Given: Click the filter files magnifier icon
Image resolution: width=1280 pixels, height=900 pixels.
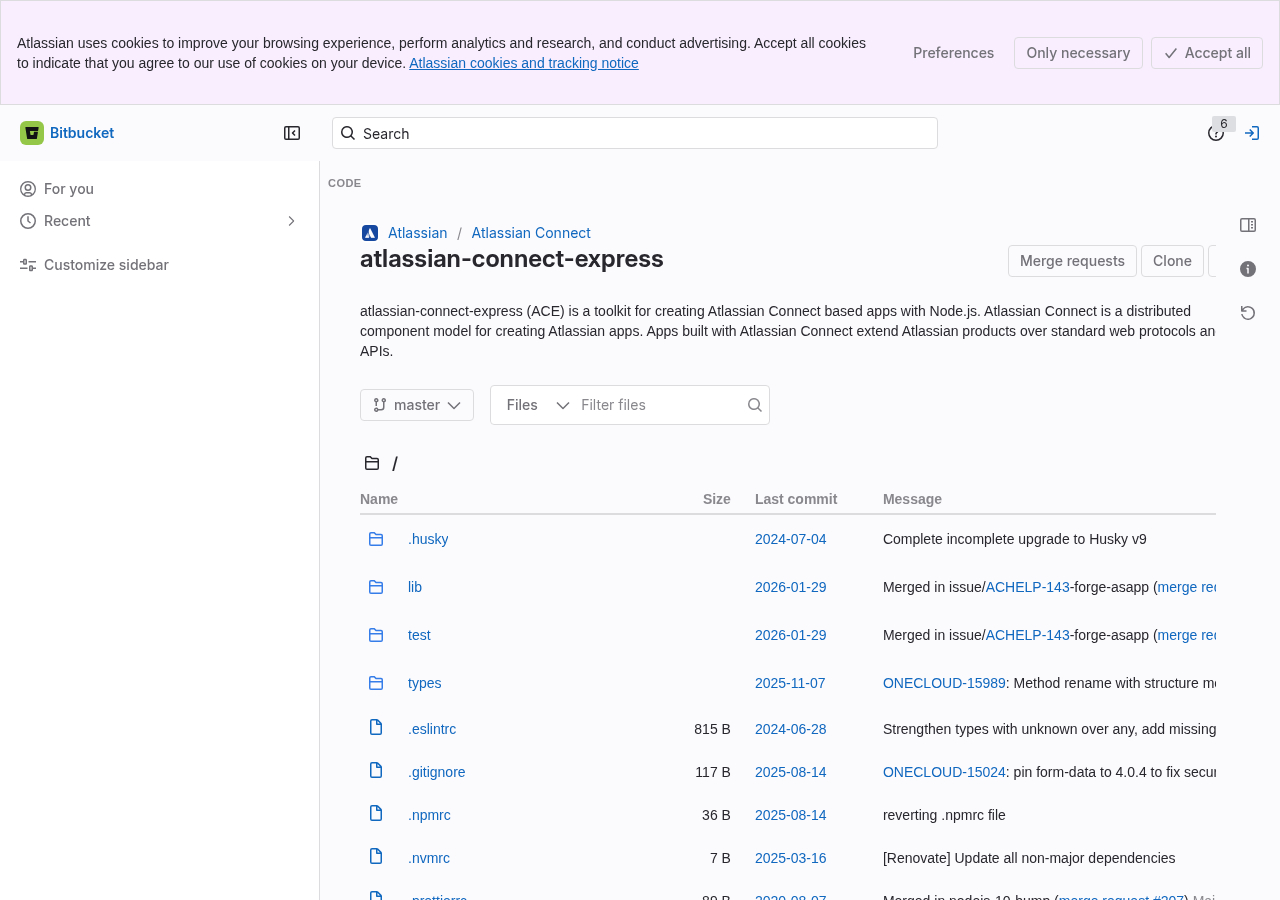Looking at the screenshot, I should click(x=755, y=405).
